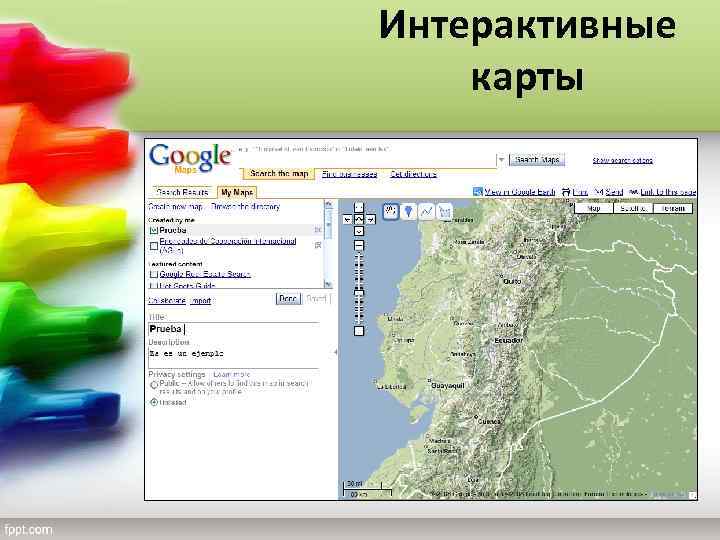This screenshot has width=720, height=540.
Task: Pan the map up with arrow button
Action: point(359,208)
